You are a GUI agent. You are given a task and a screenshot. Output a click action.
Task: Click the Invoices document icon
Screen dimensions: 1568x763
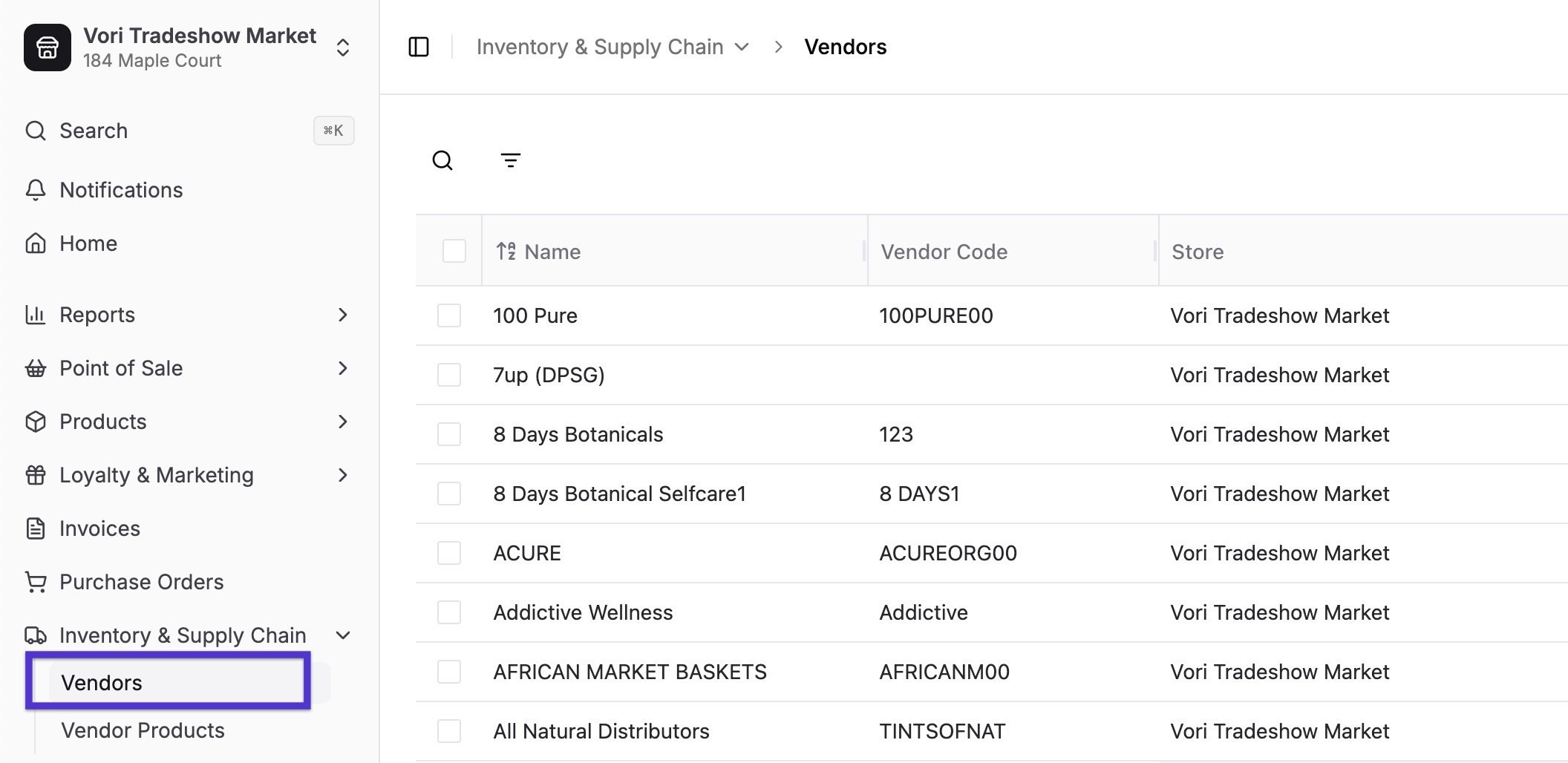point(36,528)
